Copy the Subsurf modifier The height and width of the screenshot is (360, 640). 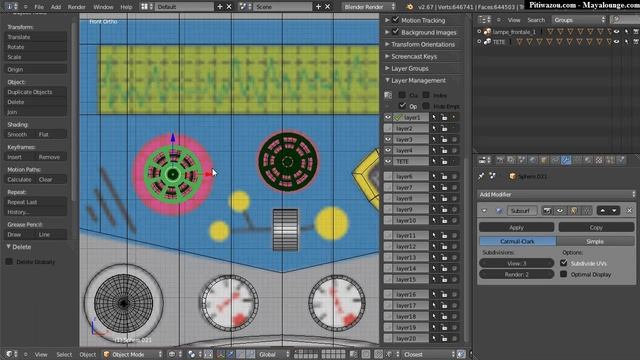[x=596, y=227]
